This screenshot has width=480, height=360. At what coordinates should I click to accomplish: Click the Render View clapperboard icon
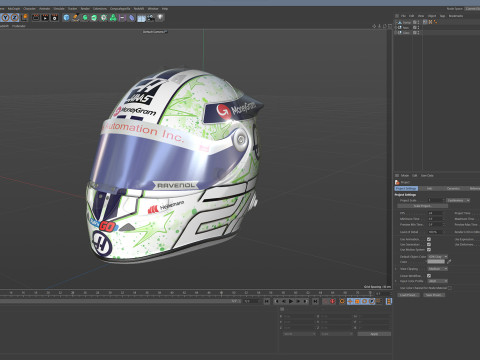(36, 17)
